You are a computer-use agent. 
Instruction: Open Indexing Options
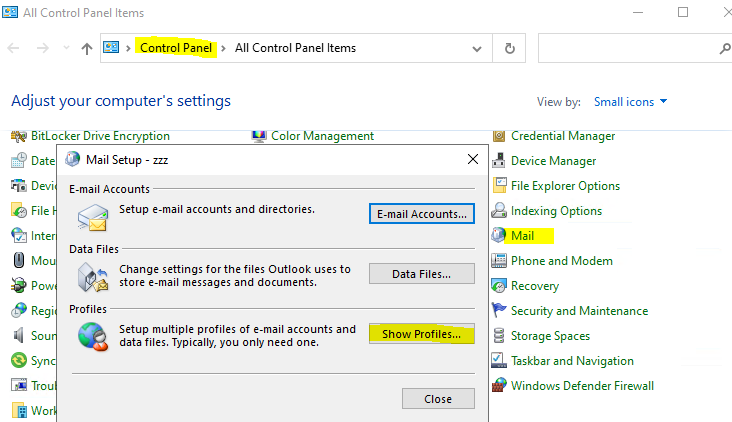click(x=556, y=211)
